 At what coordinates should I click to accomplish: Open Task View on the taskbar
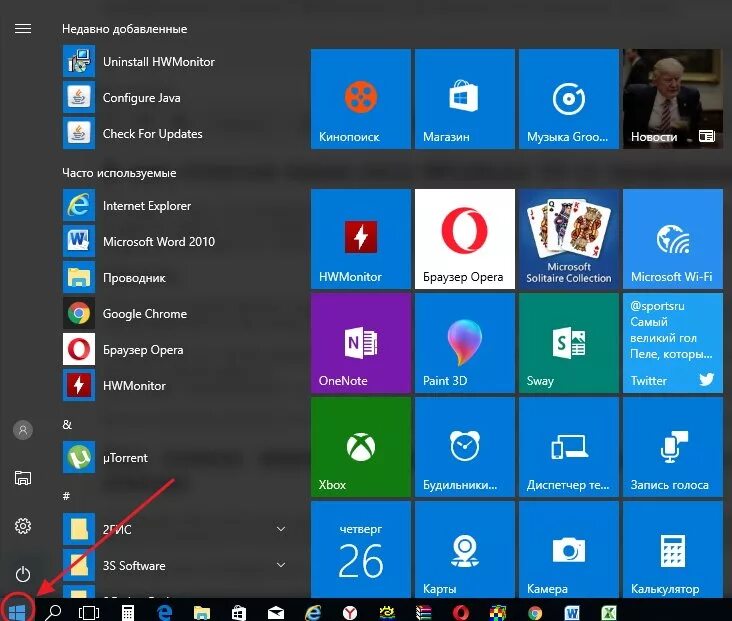coord(89,612)
